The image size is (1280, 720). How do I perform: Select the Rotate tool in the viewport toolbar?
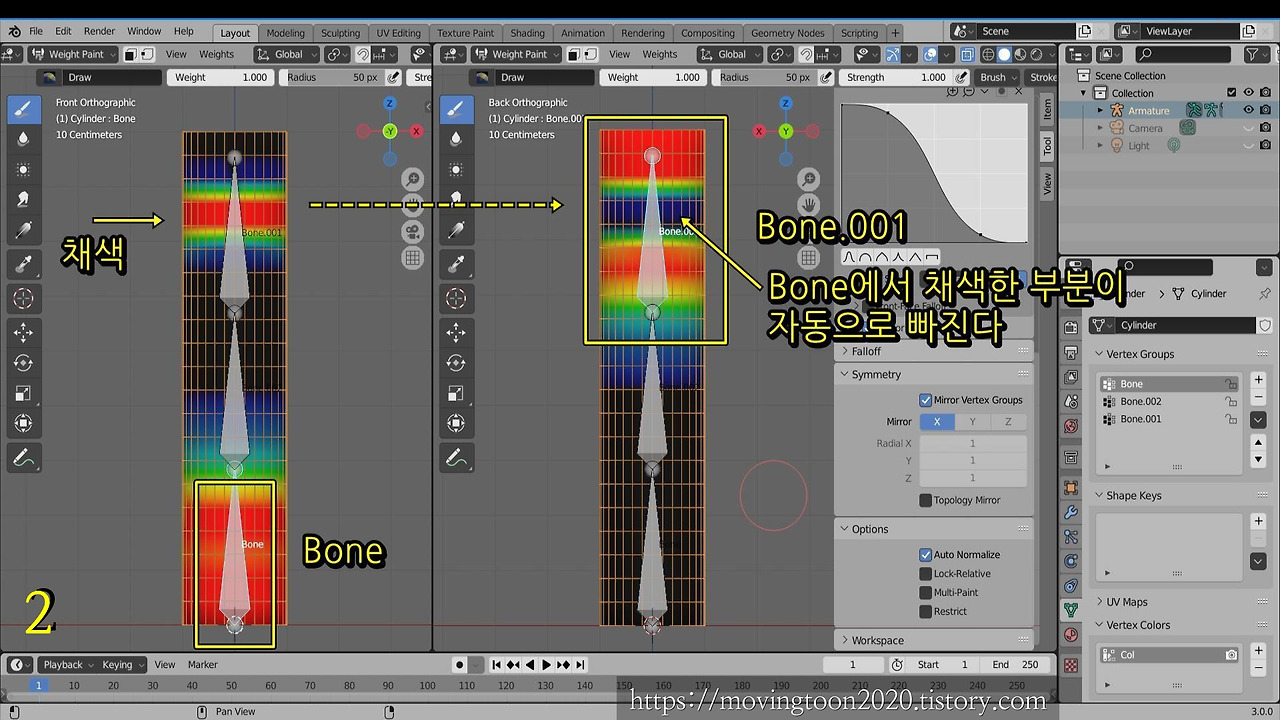(x=24, y=363)
